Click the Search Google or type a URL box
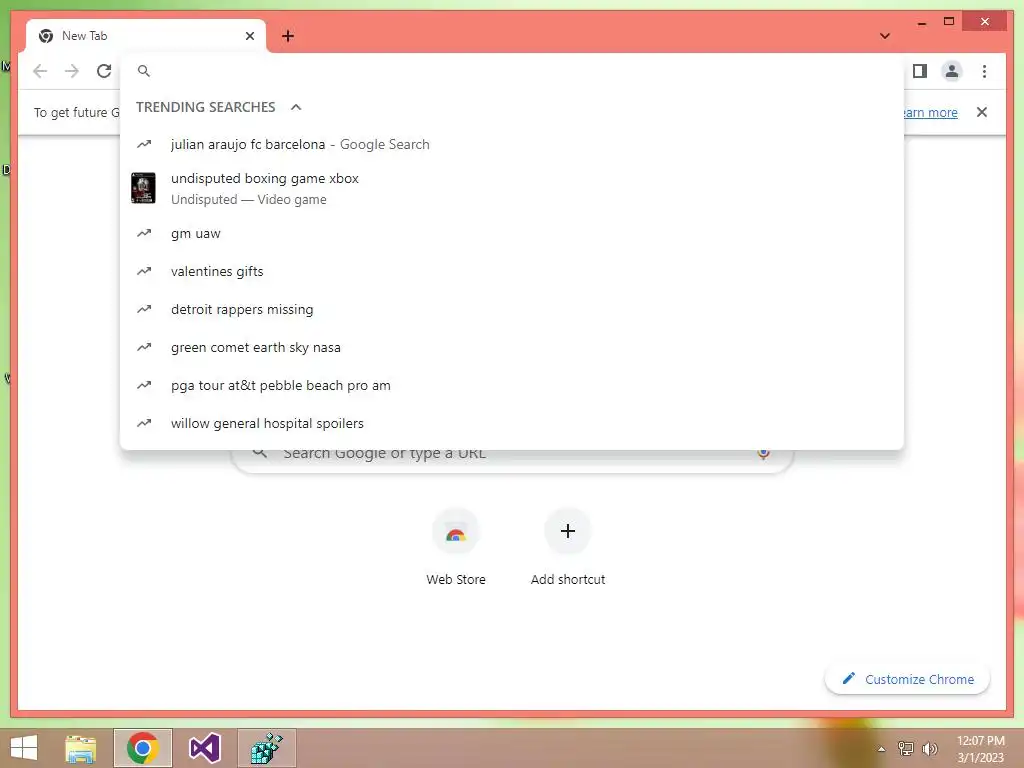This screenshot has height=768, width=1024. coord(513,460)
